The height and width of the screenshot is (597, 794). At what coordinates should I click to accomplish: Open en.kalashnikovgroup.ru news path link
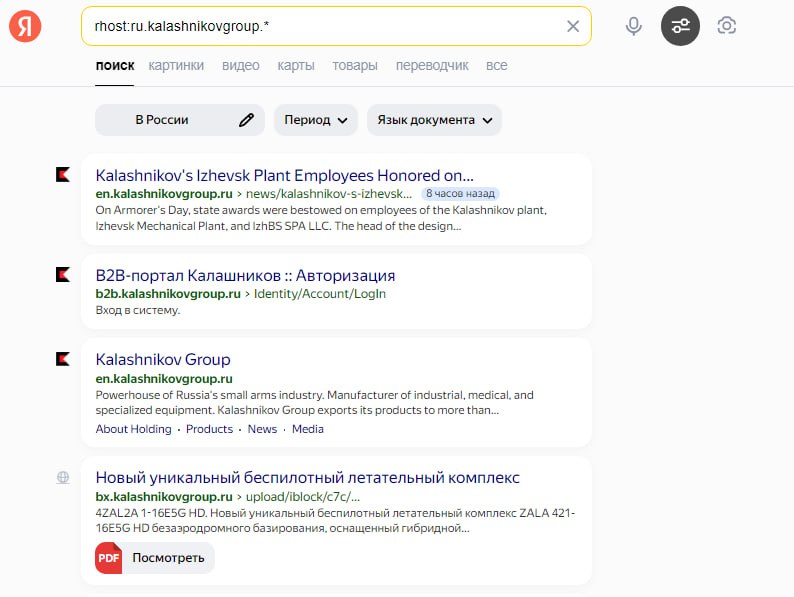click(x=329, y=193)
